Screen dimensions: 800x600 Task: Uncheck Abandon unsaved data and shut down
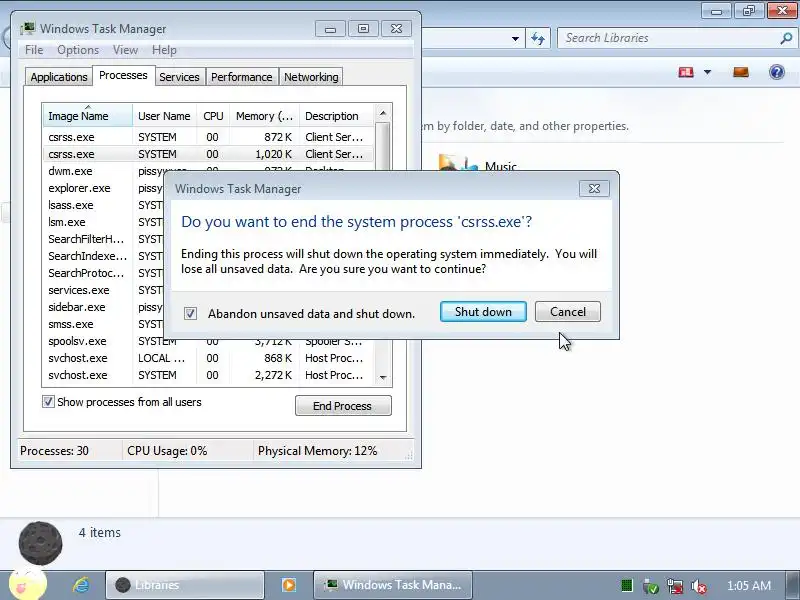coord(190,313)
